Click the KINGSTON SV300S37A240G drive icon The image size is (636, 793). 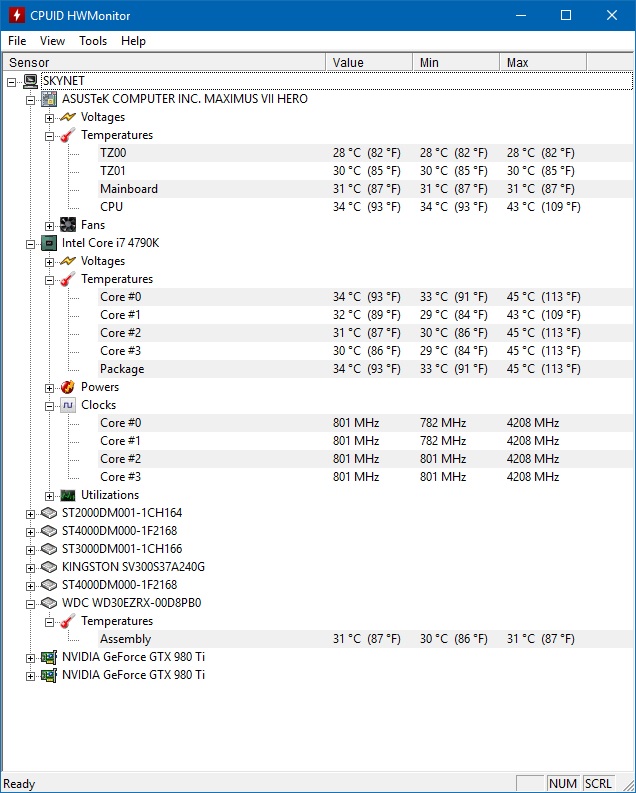coord(49,567)
